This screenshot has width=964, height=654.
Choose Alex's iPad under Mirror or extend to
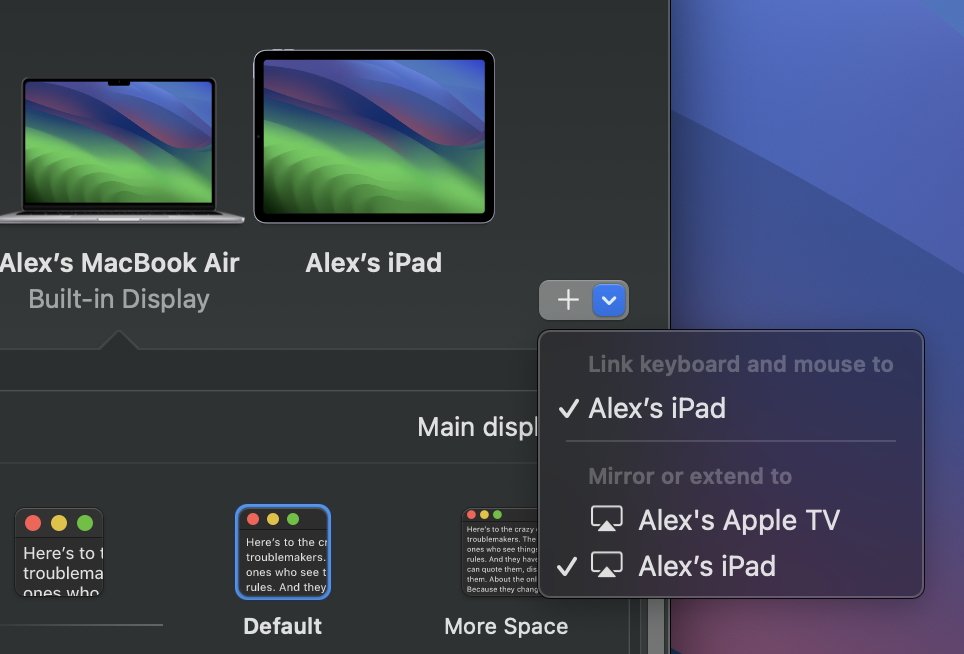(x=706, y=566)
